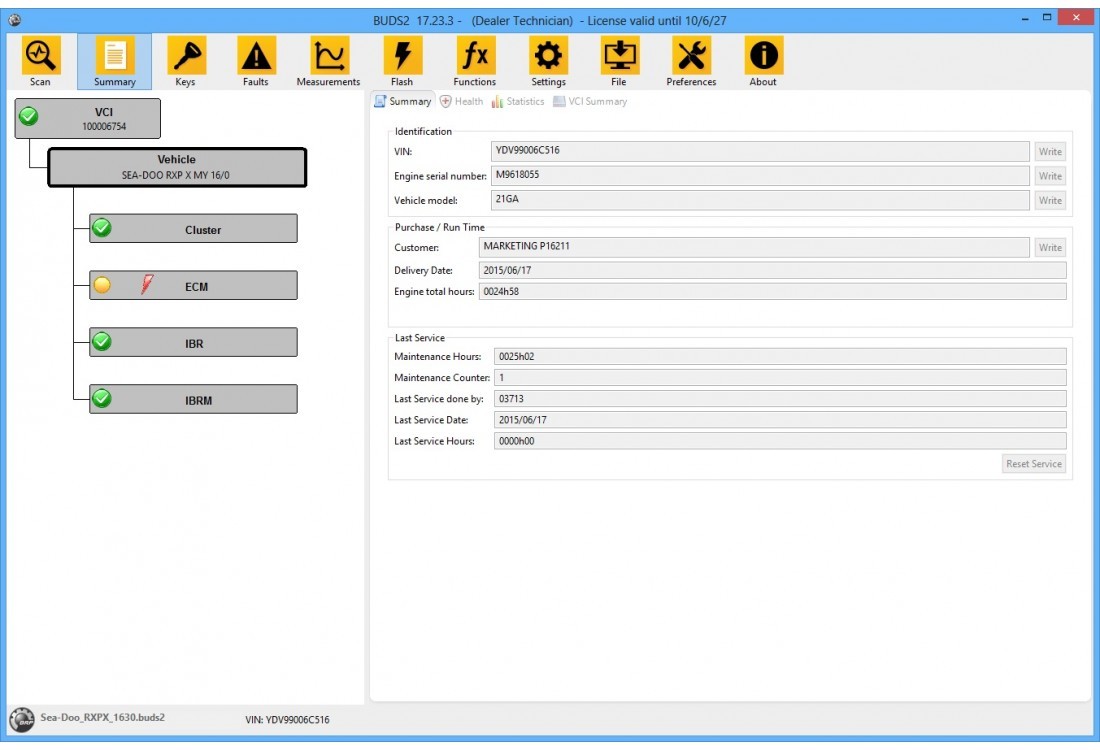
Task: Select the ECM module node
Action: (194, 286)
